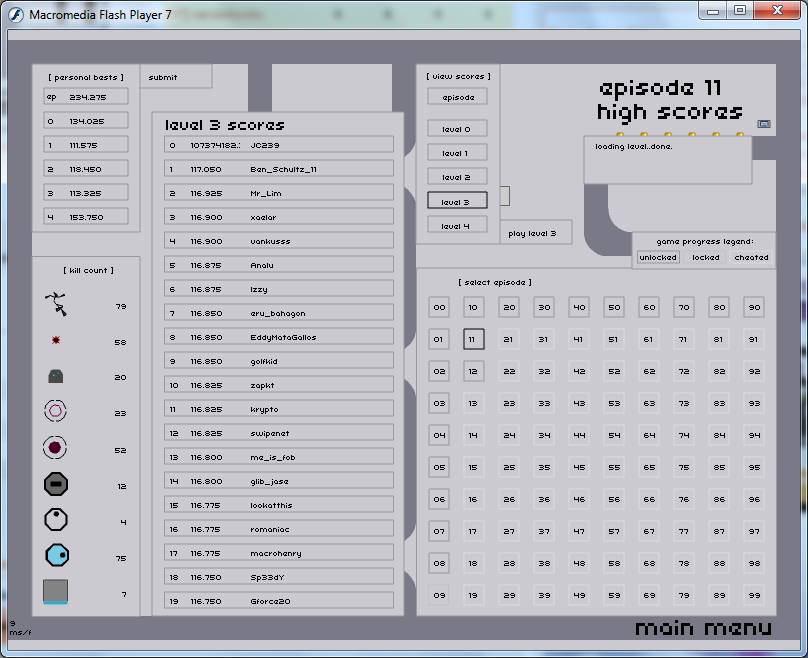This screenshot has height=658, width=808.
Task: Choose episode 00 from episode selector
Action: 439,308
